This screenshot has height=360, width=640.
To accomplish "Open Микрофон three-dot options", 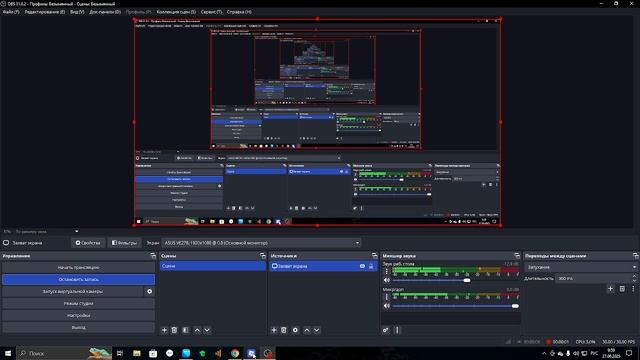I will (387, 297).
